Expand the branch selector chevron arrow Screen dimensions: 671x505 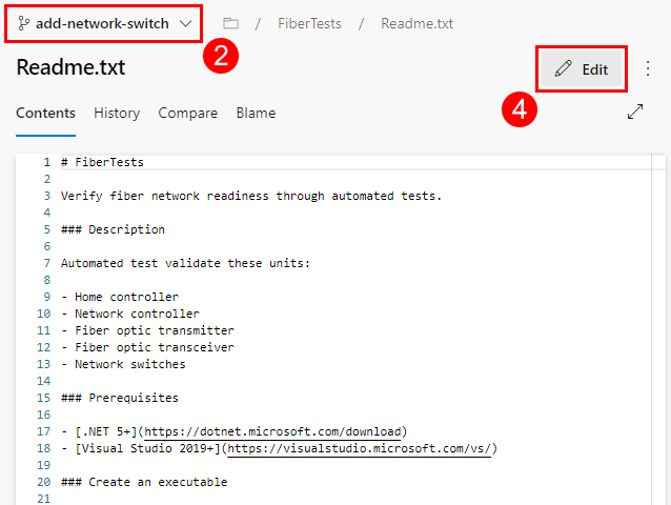(185, 24)
